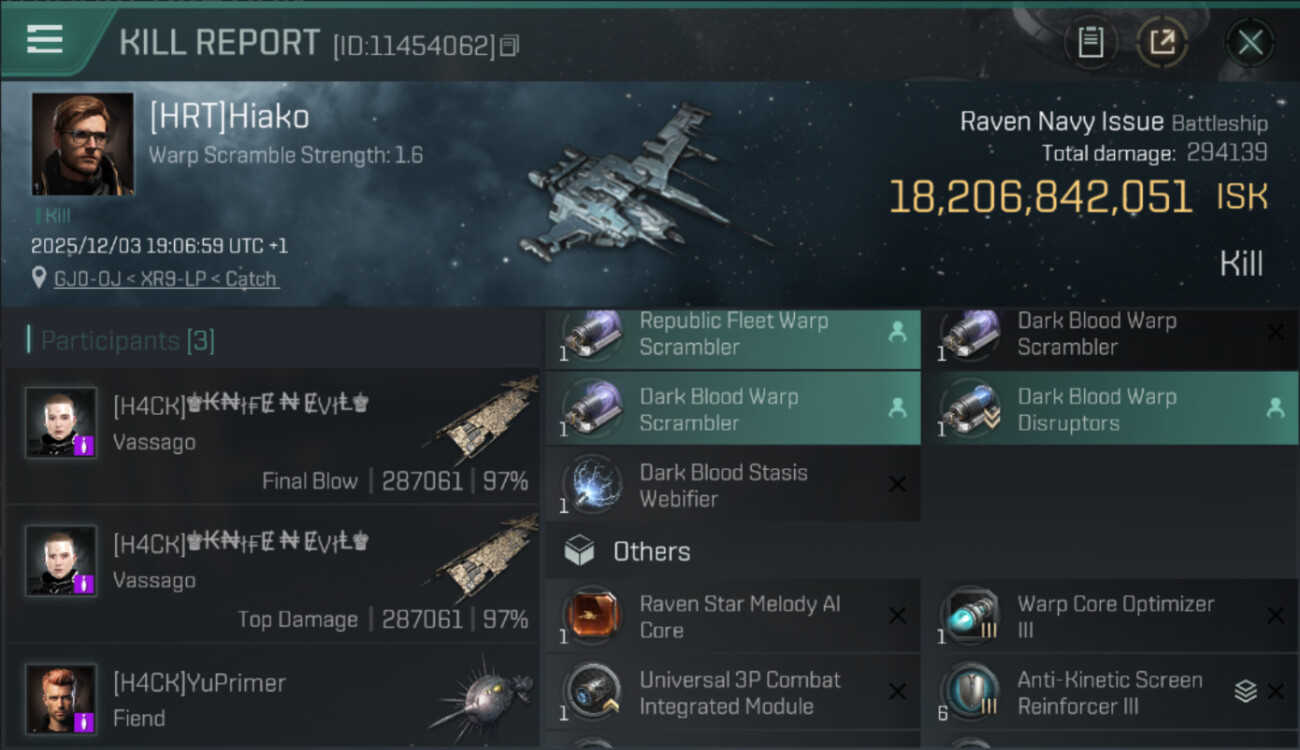
Task: Toggle the highlighted Dark Blood Warp Scrambler
Action: click(733, 409)
